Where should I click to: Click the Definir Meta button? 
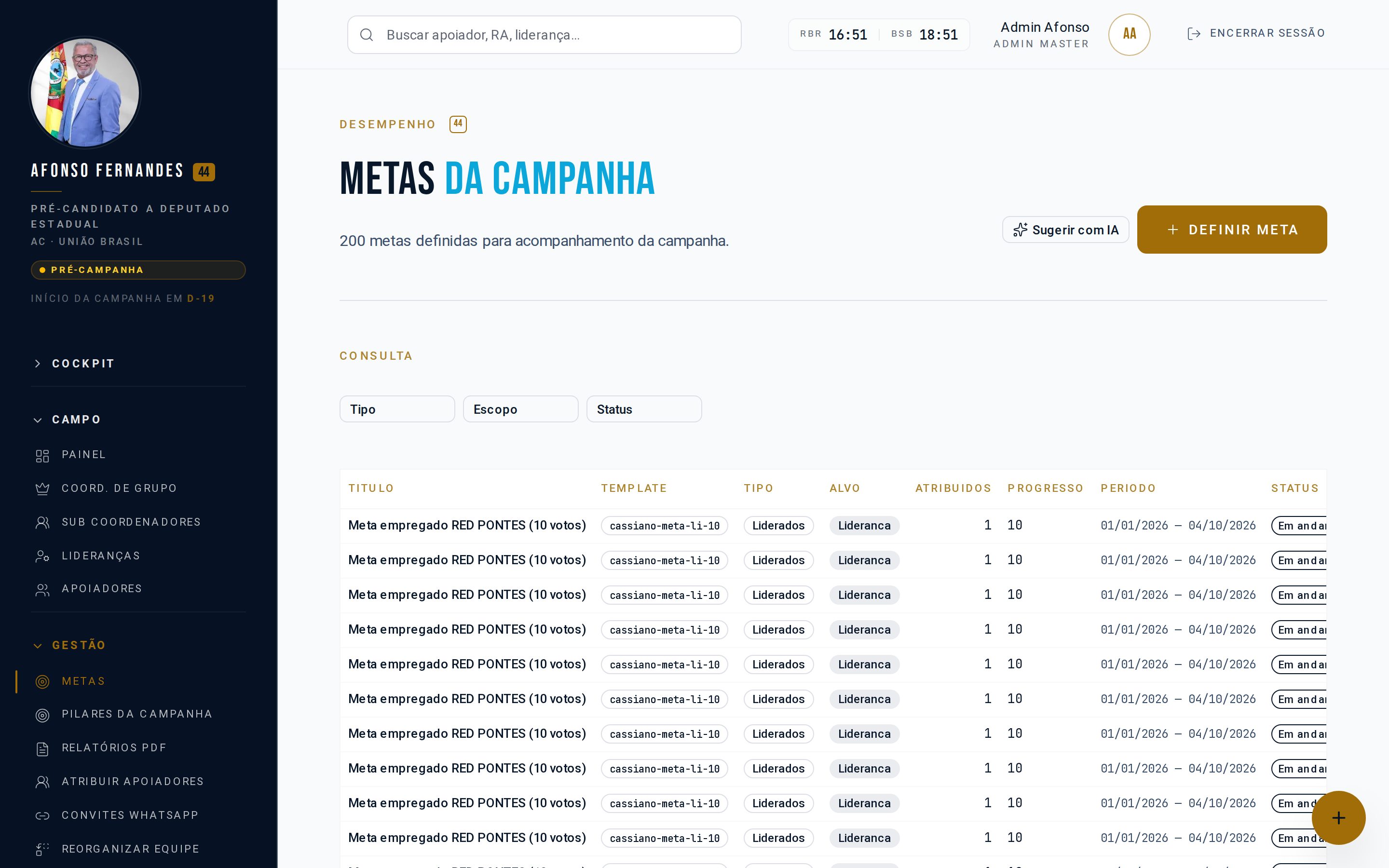tap(1232, 230)
